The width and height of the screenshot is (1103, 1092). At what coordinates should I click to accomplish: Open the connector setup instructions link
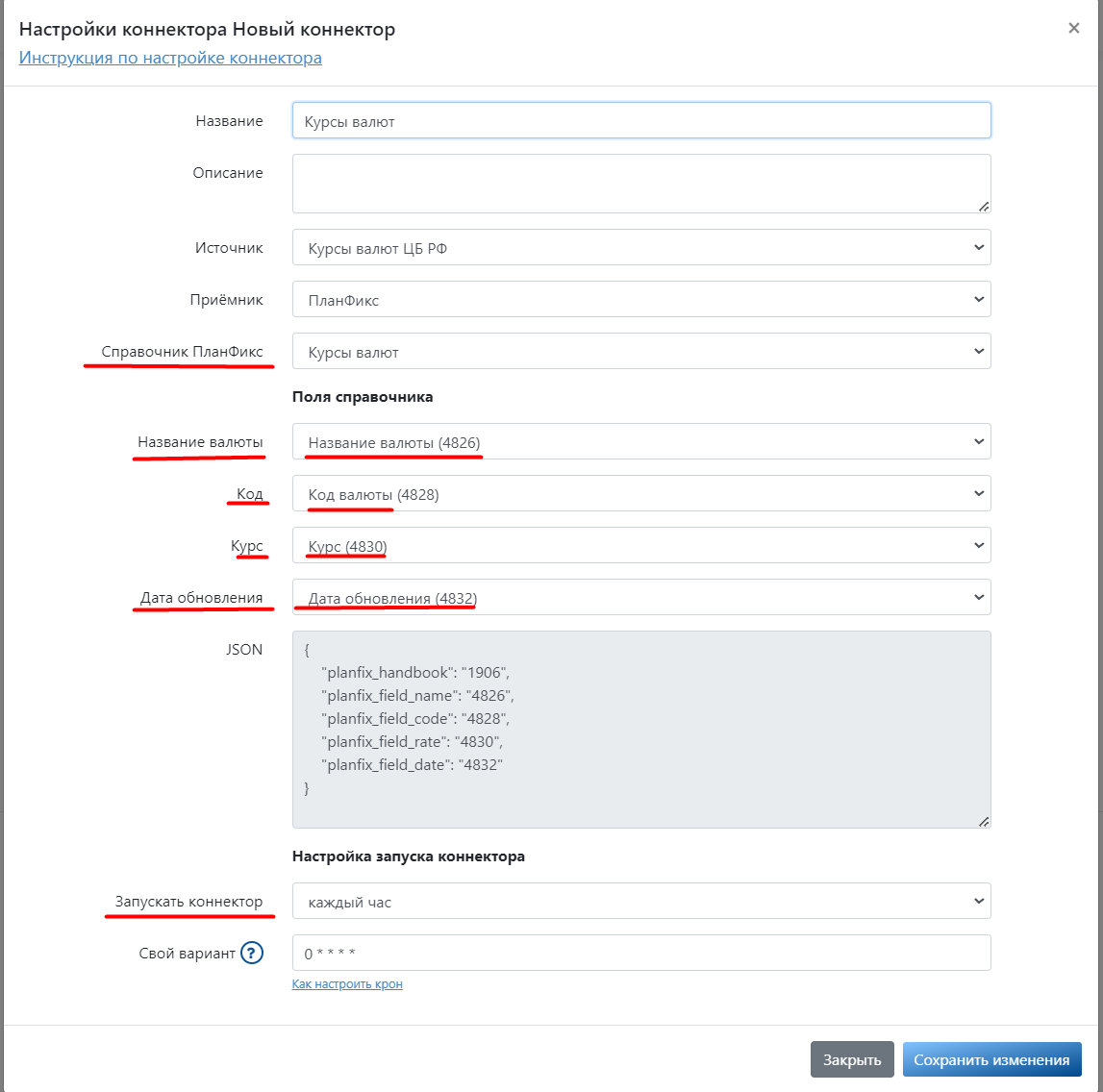click(x=170, y=58)
